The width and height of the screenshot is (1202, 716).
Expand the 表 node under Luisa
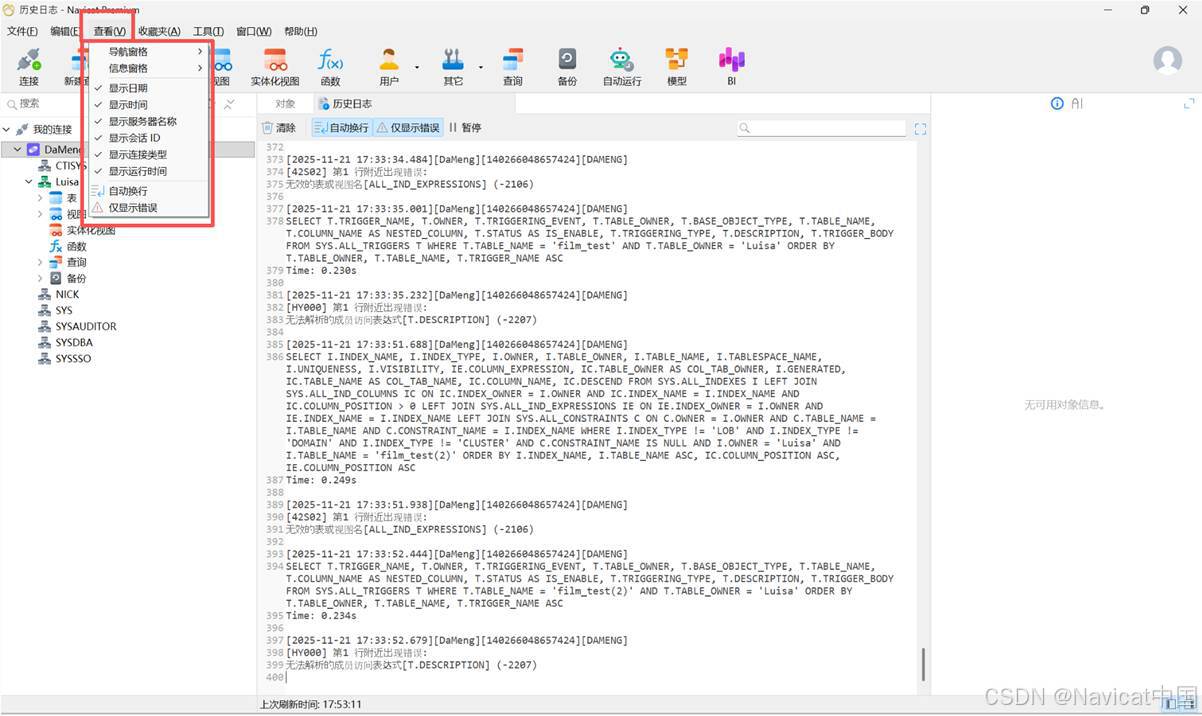(40, 198)
